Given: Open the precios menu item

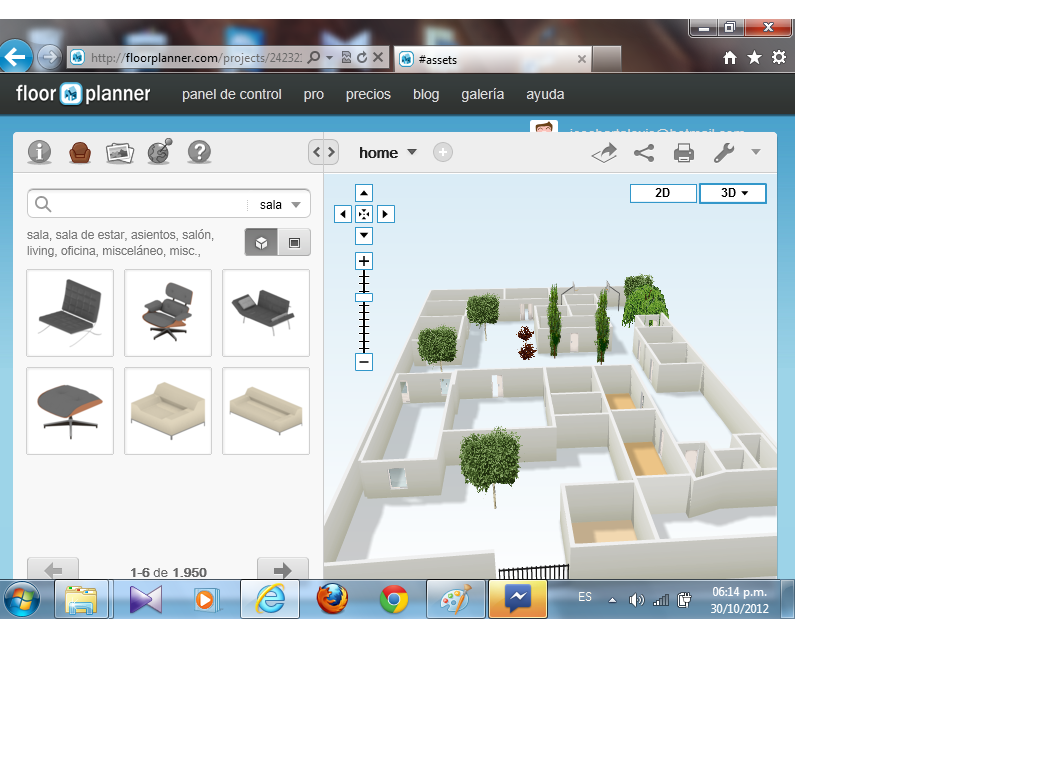Looking at the screenshot, I should click(x=368, y=95).
